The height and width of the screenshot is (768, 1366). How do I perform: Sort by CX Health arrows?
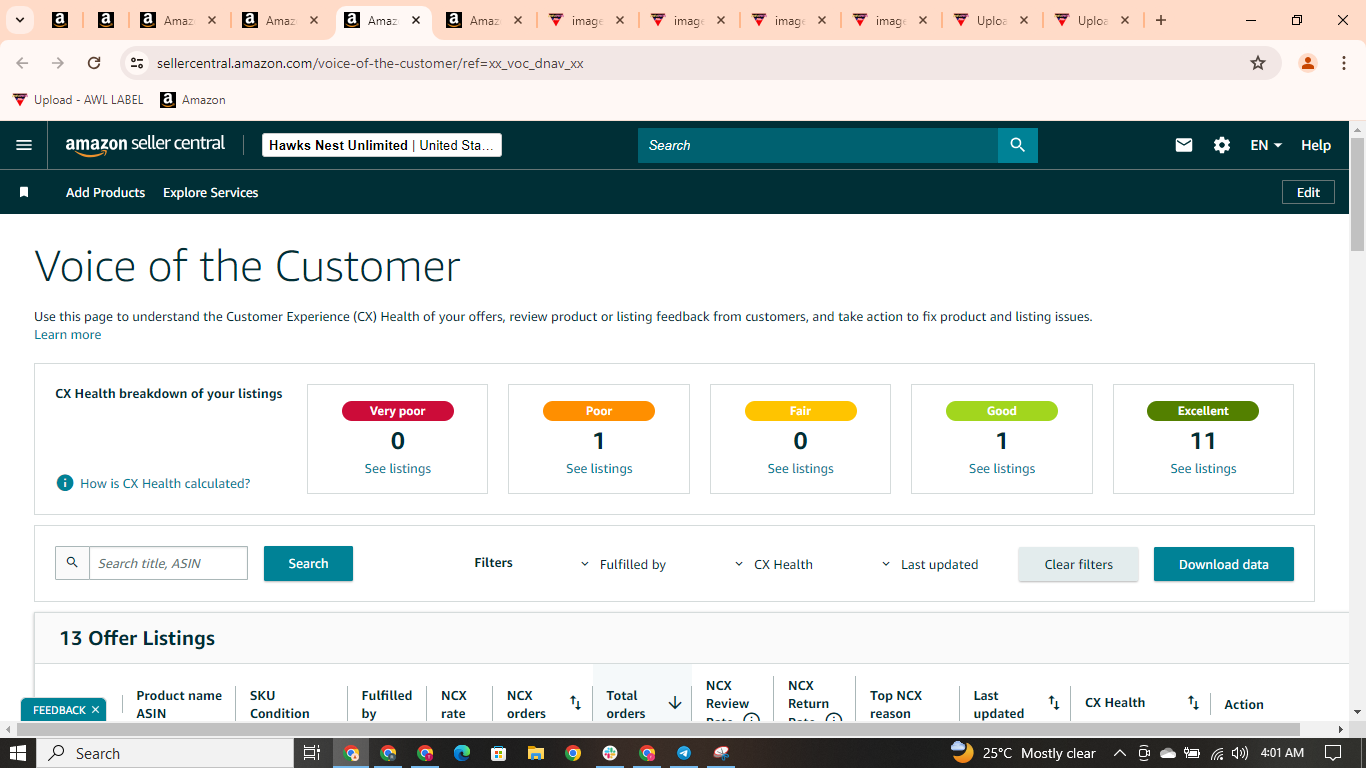(1193, 703)
